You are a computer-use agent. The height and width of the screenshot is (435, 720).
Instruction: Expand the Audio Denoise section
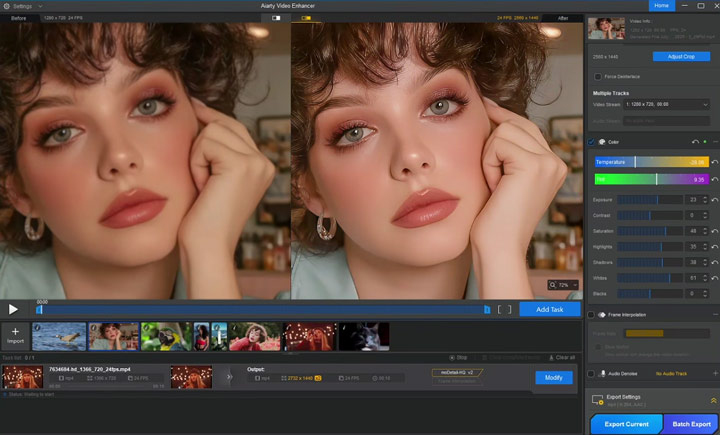pyautogui.click(x=715, y=373)
